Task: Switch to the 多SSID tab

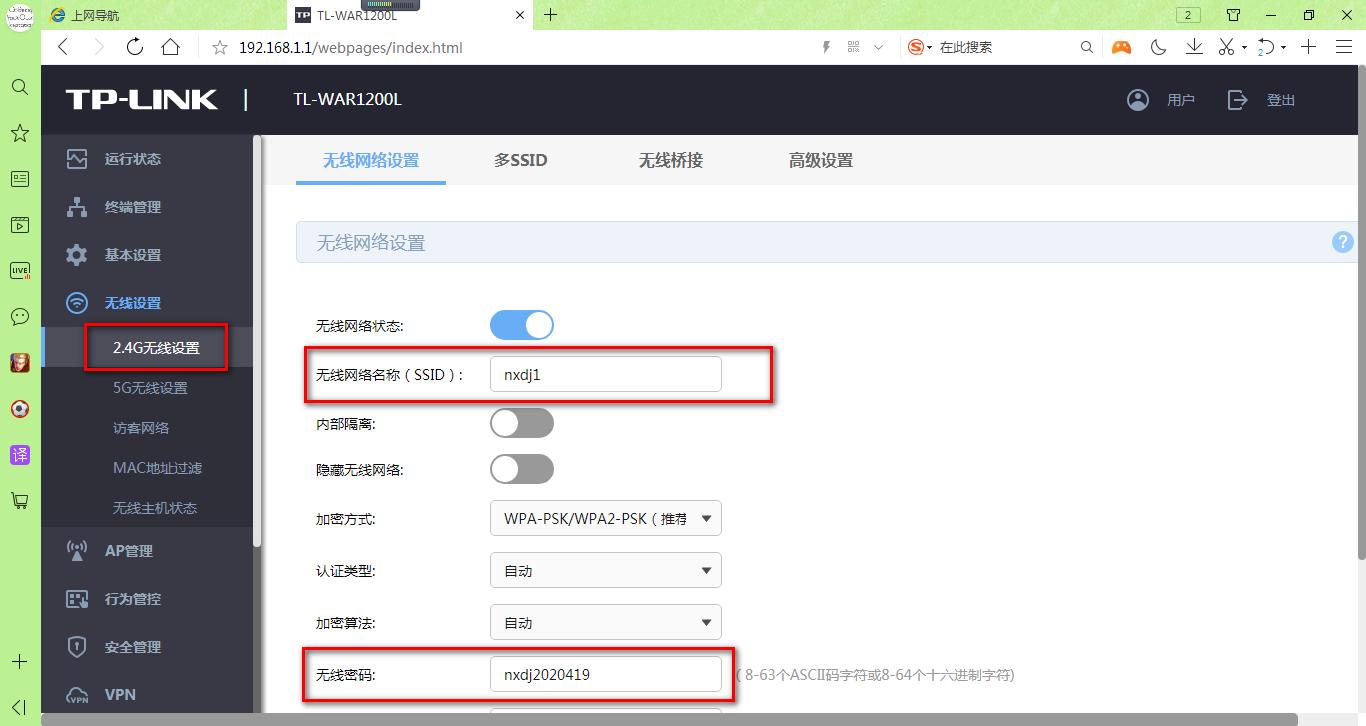Action: [520, 160]
